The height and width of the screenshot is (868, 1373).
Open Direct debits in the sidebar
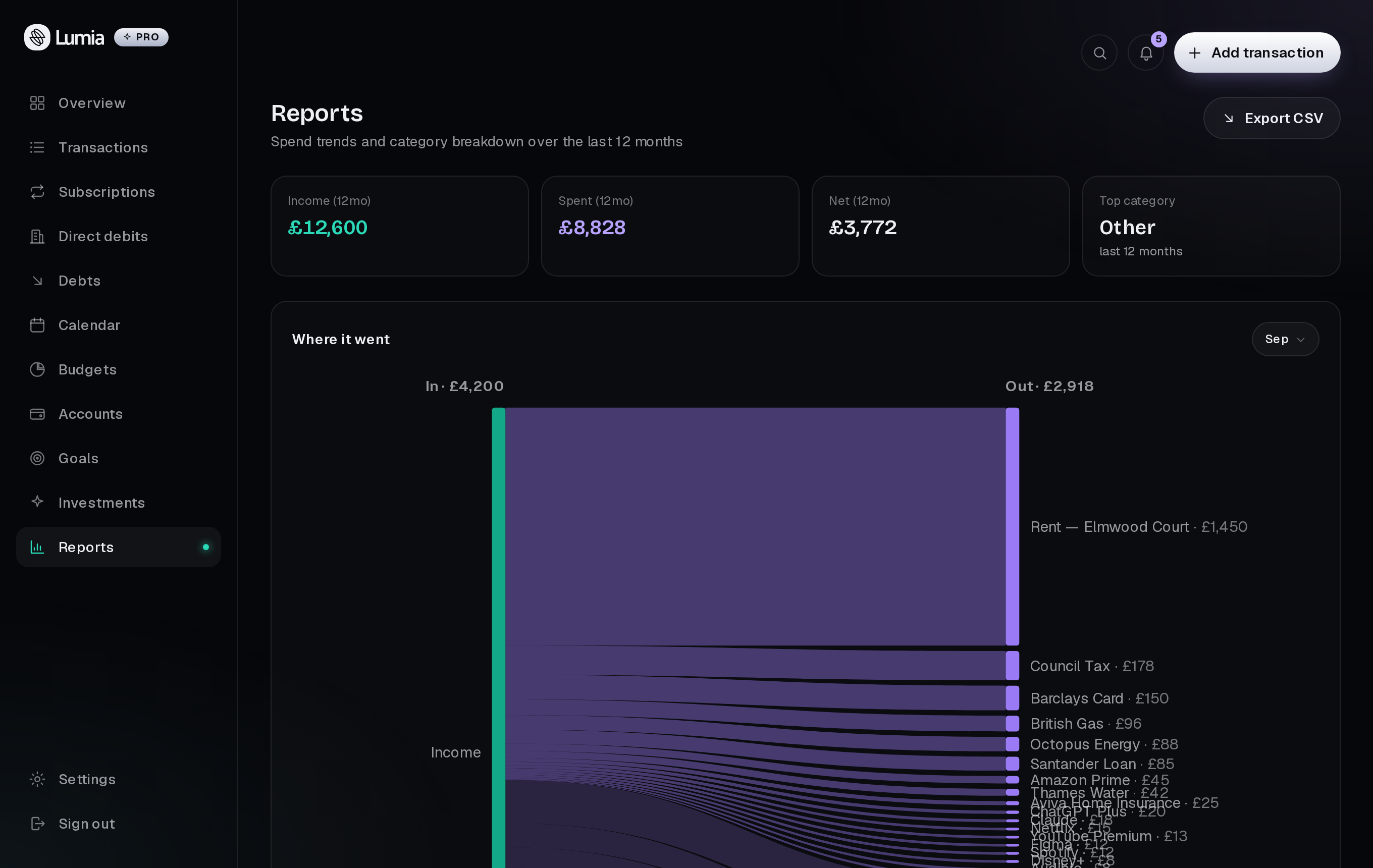[x=119, y=237]
